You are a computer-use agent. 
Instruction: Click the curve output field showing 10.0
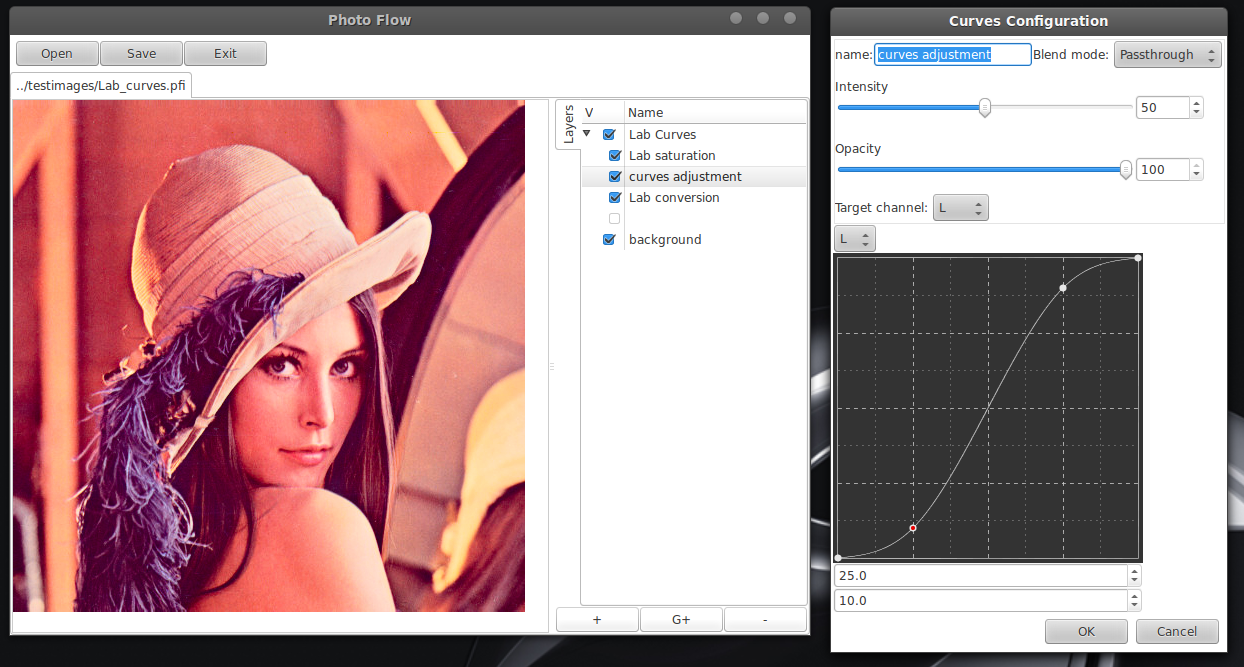pos(980,601)
